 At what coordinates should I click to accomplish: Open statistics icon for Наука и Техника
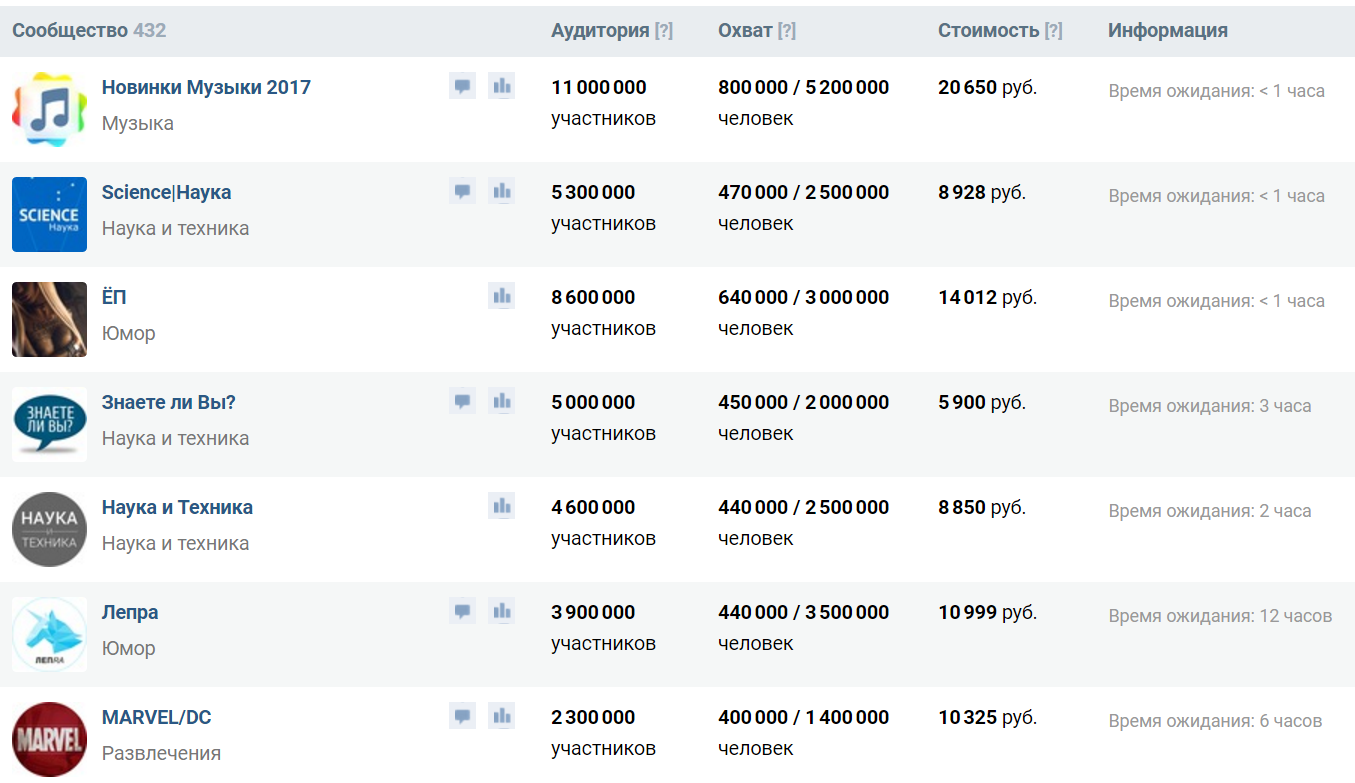(x=502, y=507)
